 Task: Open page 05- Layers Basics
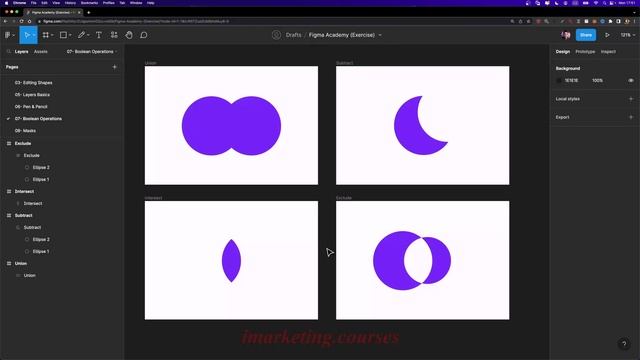click(32, 95)
